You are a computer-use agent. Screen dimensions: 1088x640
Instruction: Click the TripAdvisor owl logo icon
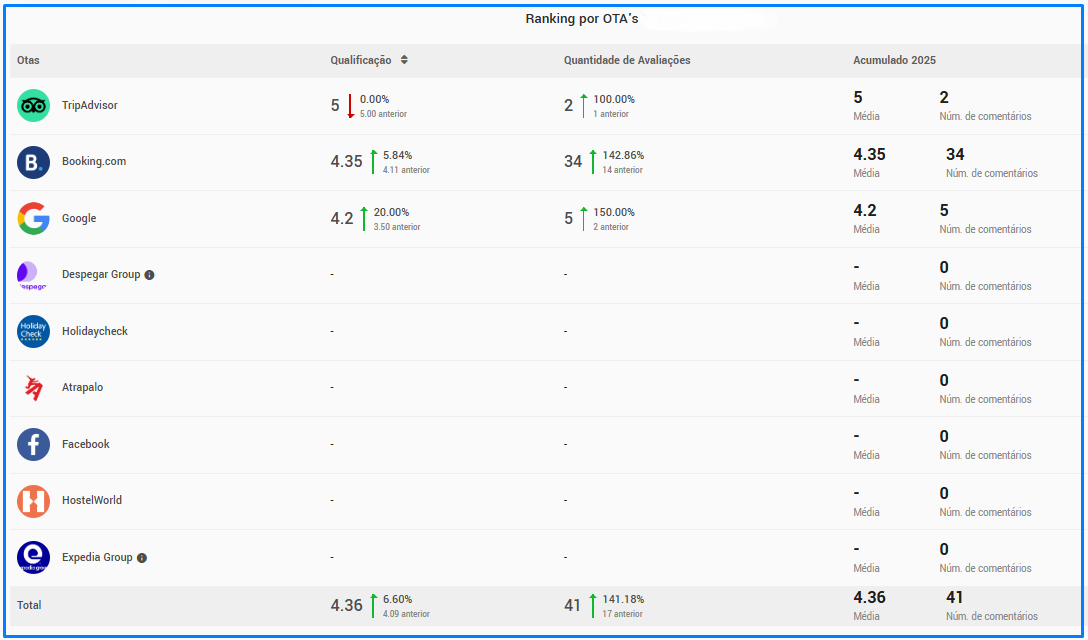coord(33,106)
